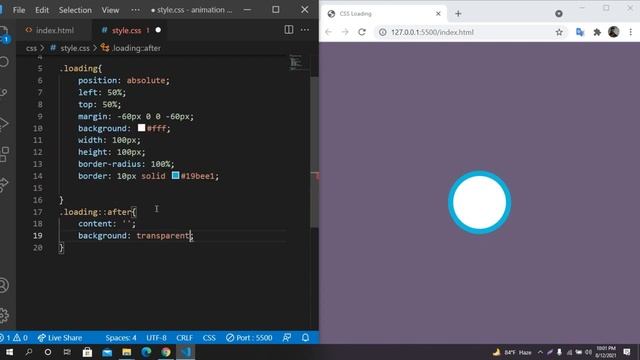The image size is (640, 360).
Task: Reload the page in Chrome
Action: [362, 32]
